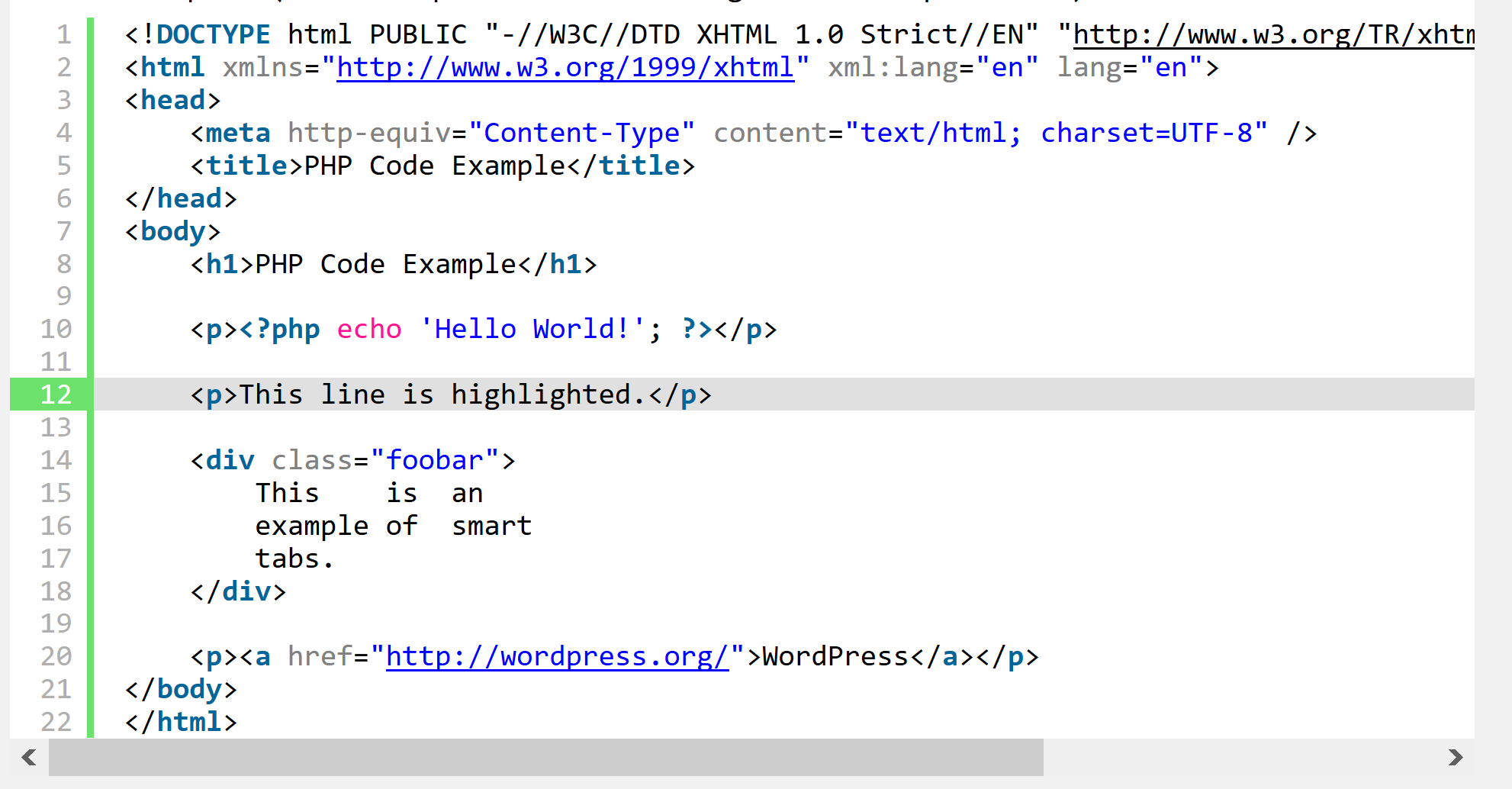This screenshot has height=789, width=1512.
Task: Click the word 'smart' on line 16
Action: point(491,526)
